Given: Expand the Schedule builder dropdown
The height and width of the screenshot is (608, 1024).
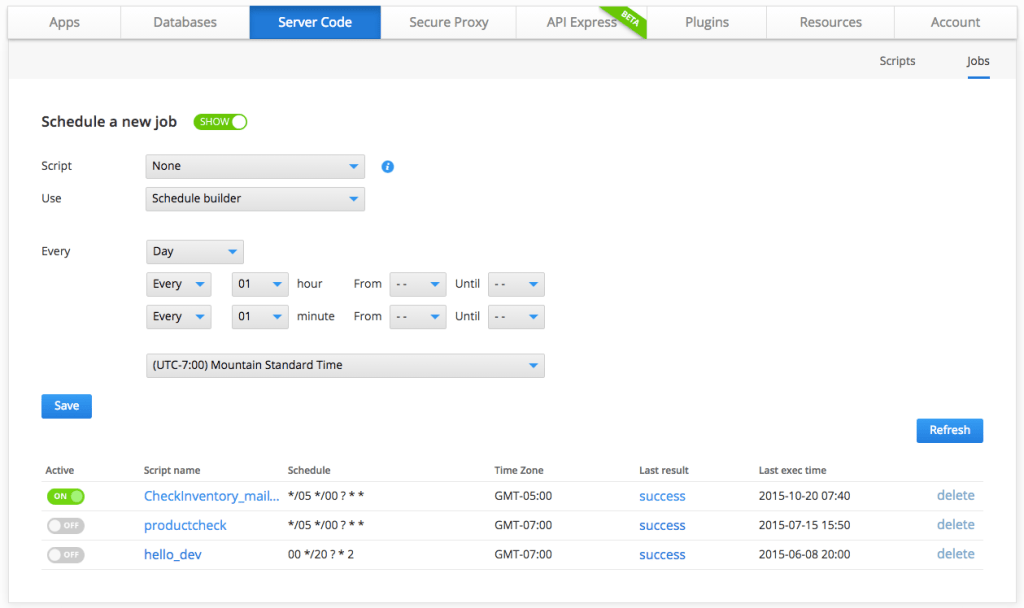Looking at the screenshot, I should (255, 199).
